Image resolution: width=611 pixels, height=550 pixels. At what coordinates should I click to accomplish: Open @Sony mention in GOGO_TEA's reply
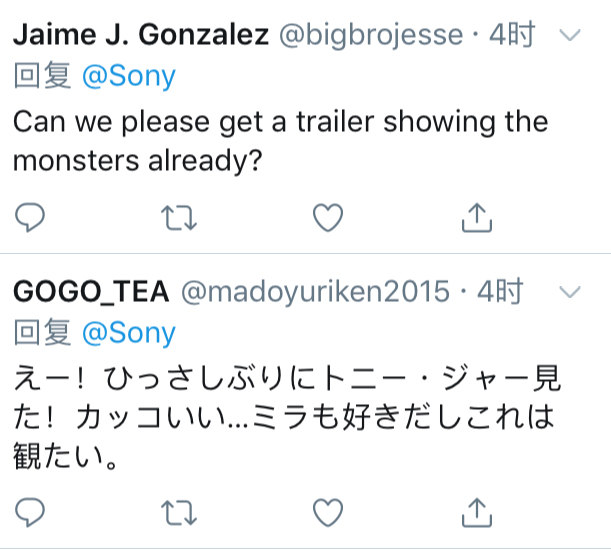click(x=129, y=333)
